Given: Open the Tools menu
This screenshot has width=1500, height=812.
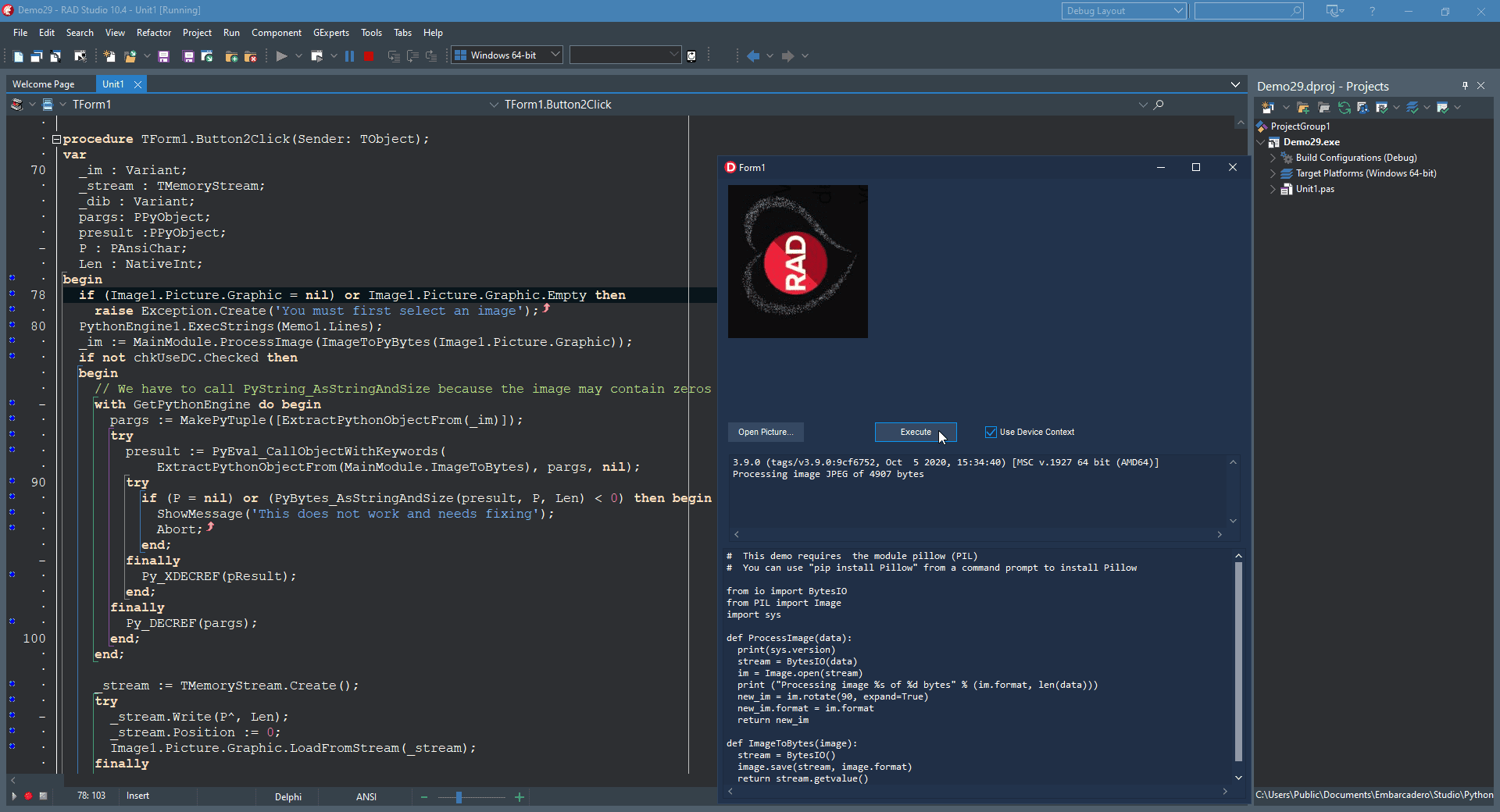Looking at the screenshot, I should point(371,33).
